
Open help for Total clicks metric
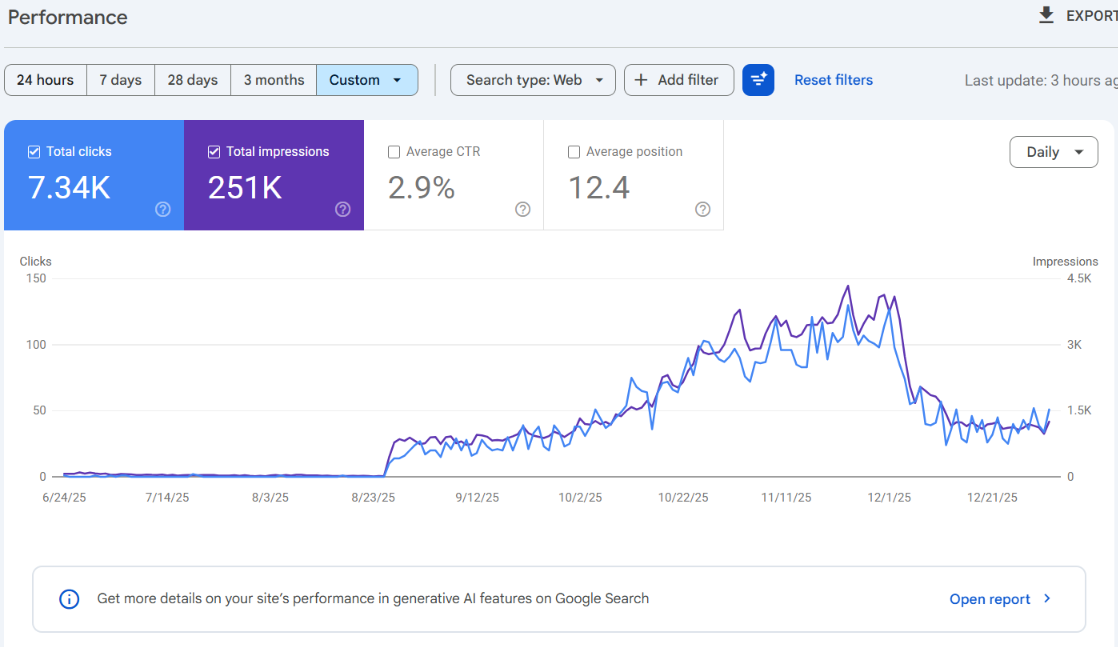click(163, 209)
